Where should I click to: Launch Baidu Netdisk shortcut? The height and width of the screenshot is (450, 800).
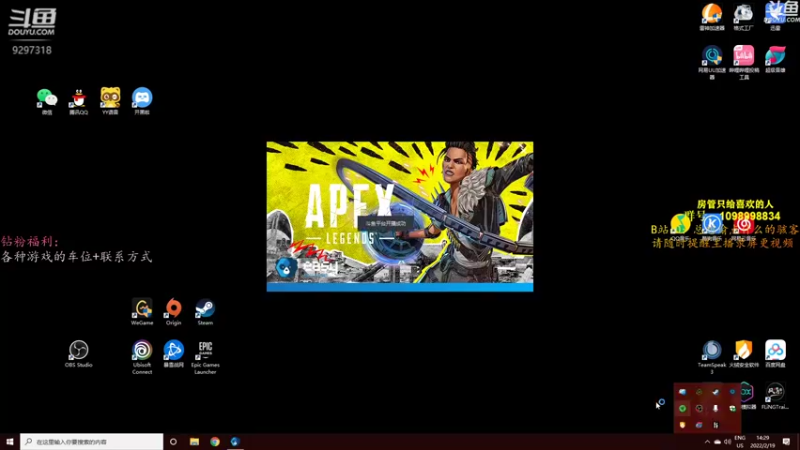tap(775, 354)
